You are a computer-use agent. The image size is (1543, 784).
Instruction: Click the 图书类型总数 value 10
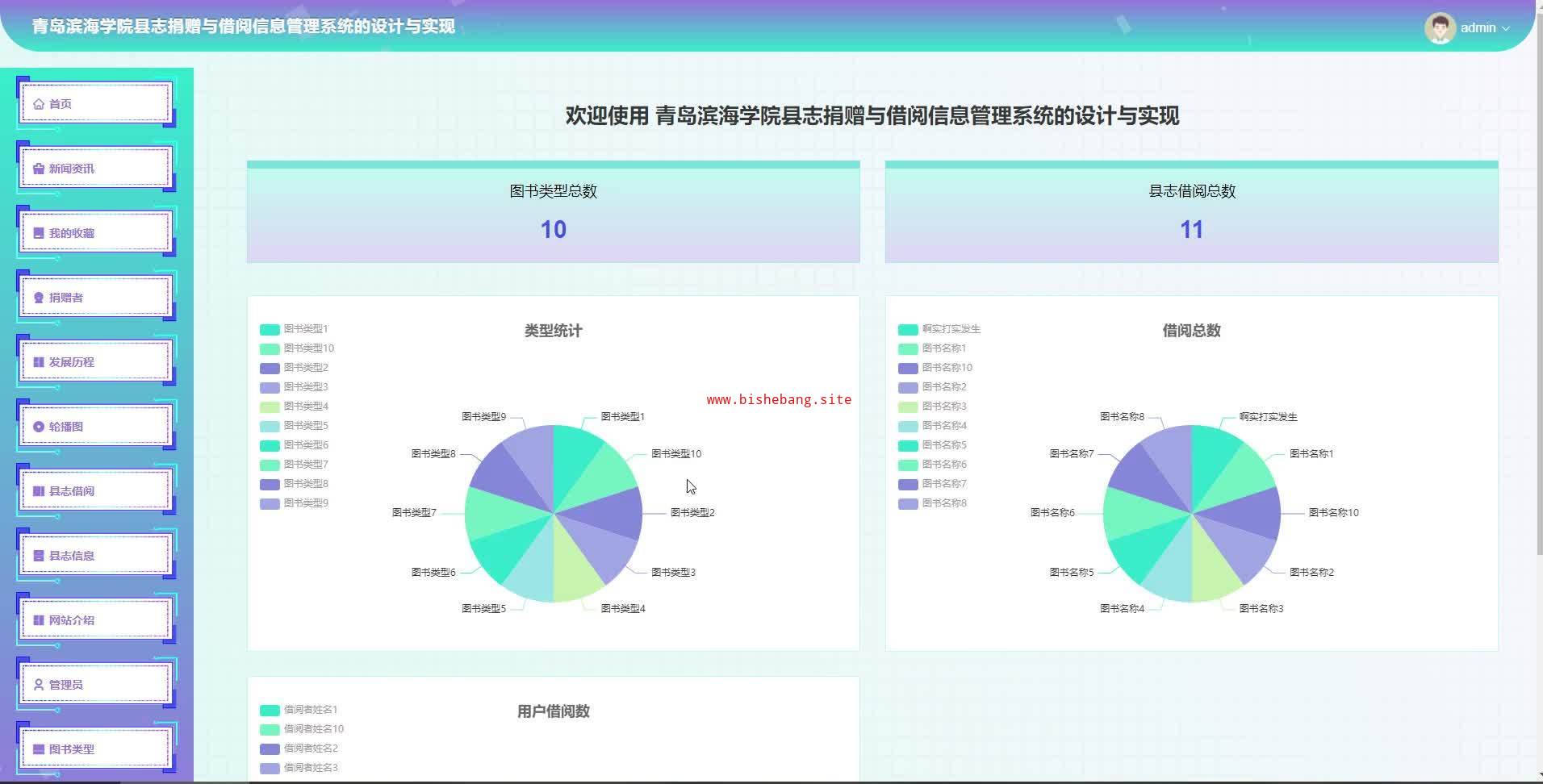pyautogui.click(x=554, y=230)
